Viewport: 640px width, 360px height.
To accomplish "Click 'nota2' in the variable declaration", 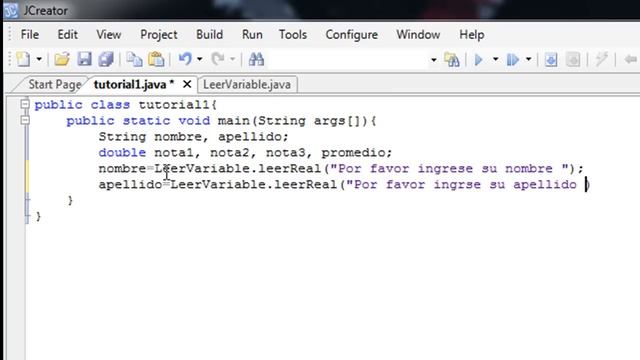I will pos(229,153).
